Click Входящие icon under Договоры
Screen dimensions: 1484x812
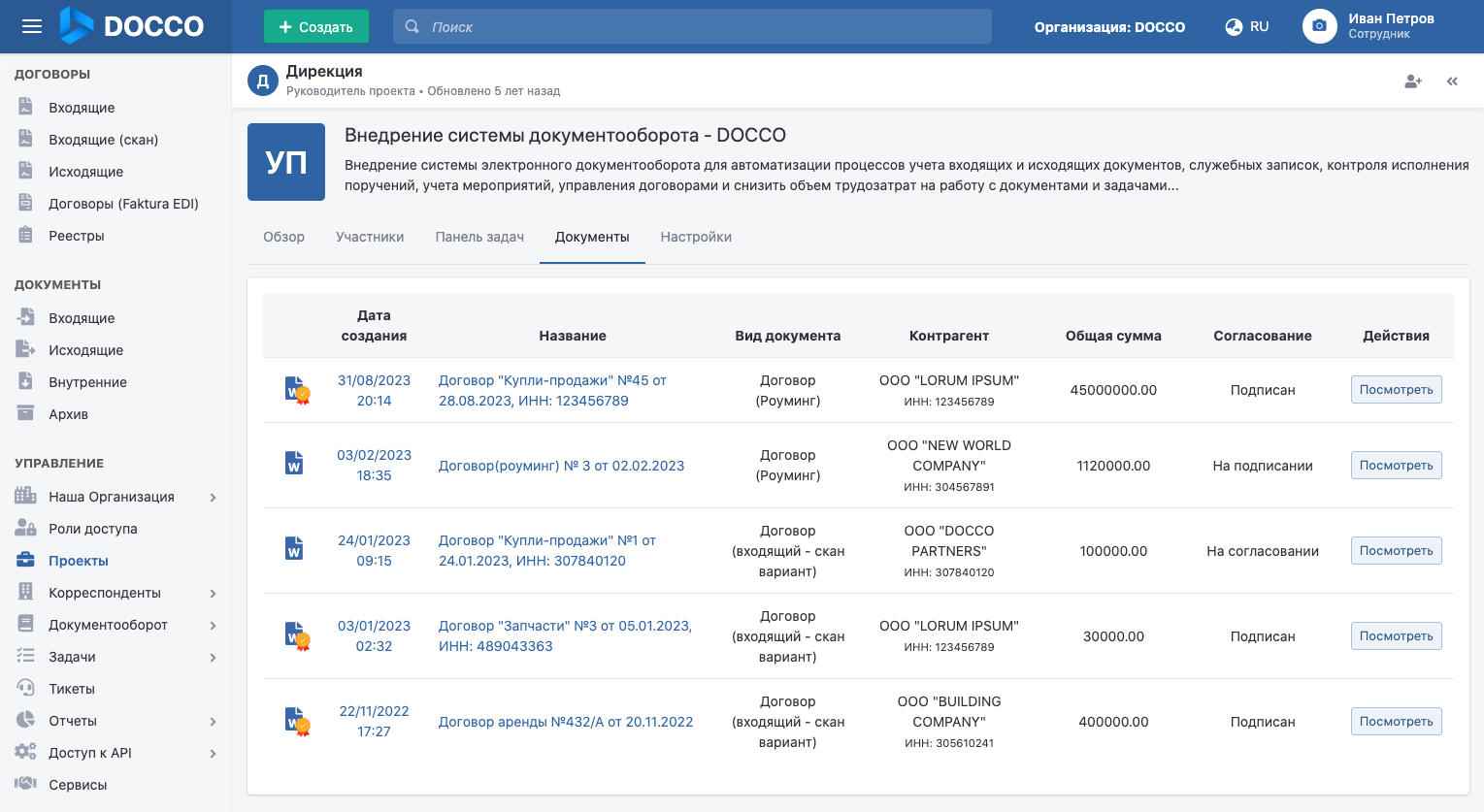[26, 107]
